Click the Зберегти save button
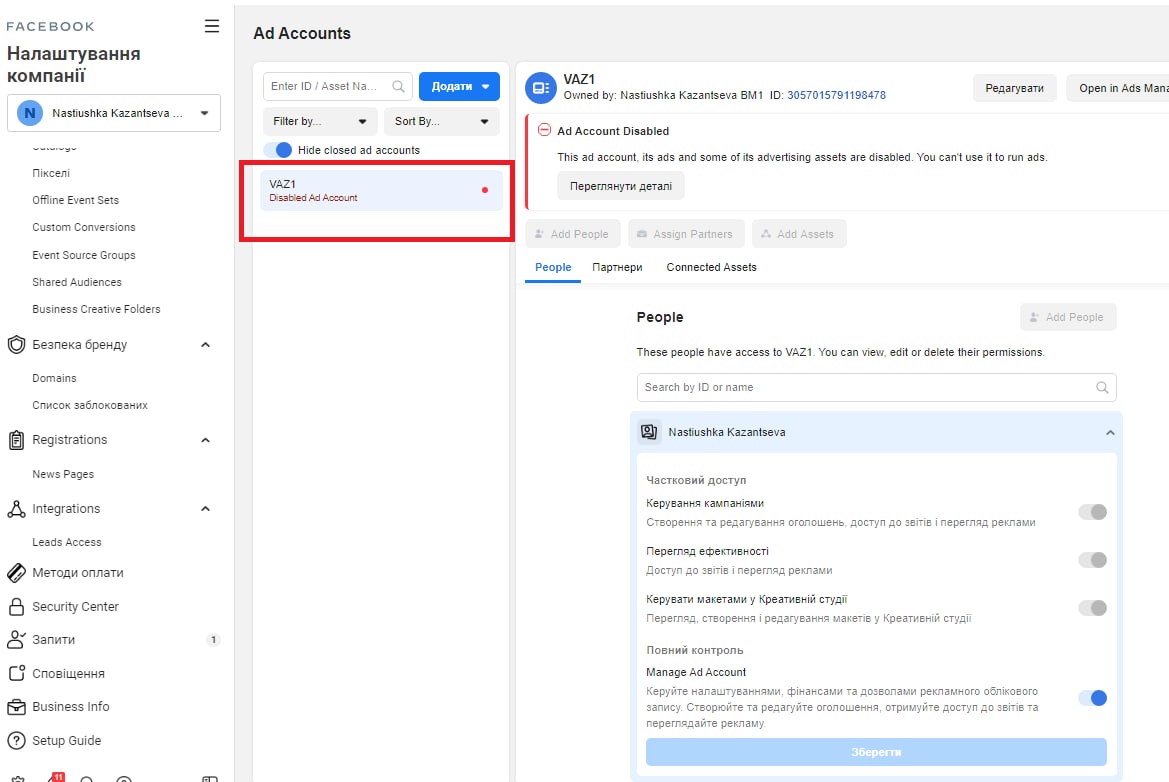This screenshot has height=782, width=1169. [x=876, y=752]
